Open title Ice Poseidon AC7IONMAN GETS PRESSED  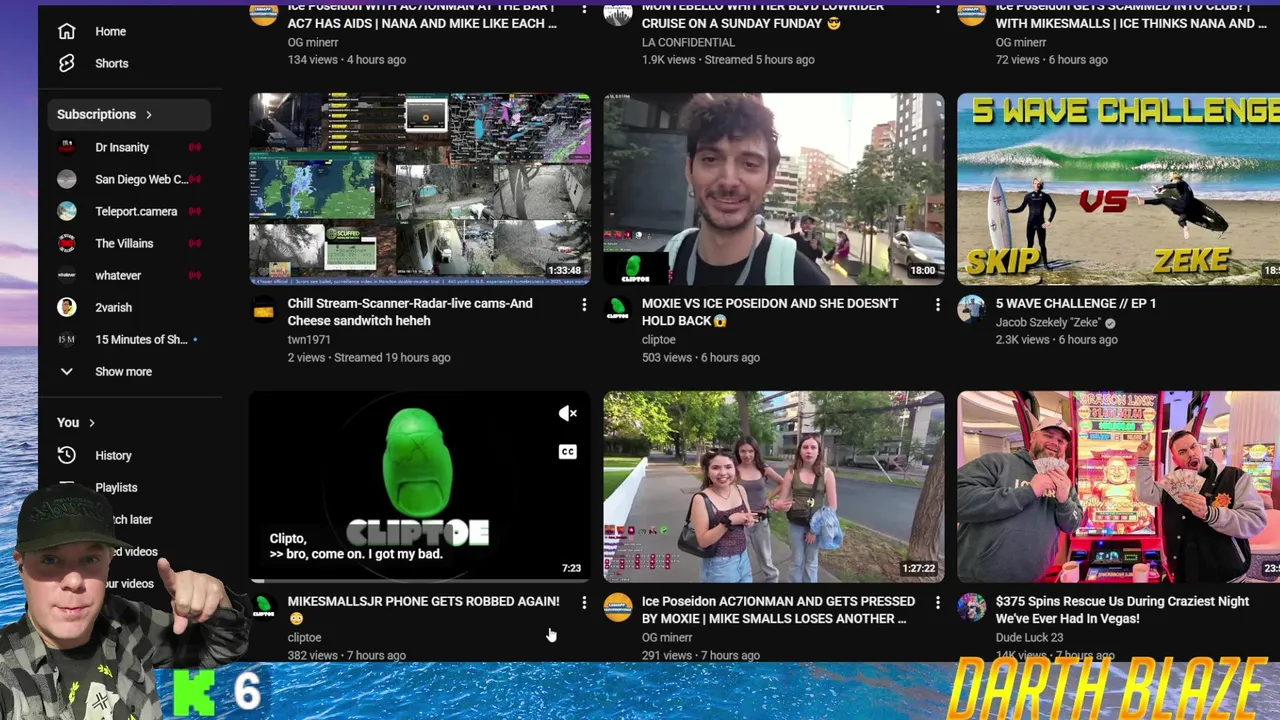pos(778,610)
